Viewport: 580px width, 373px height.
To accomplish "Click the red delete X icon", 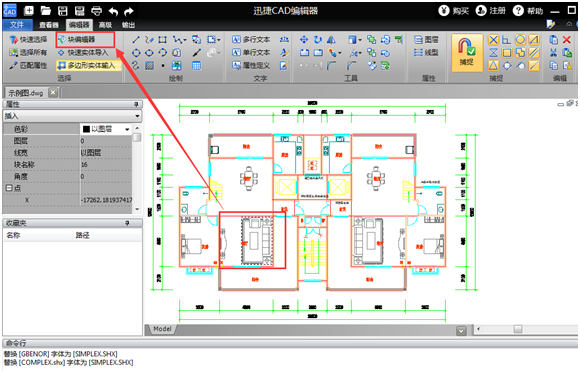I will [567, 40].
